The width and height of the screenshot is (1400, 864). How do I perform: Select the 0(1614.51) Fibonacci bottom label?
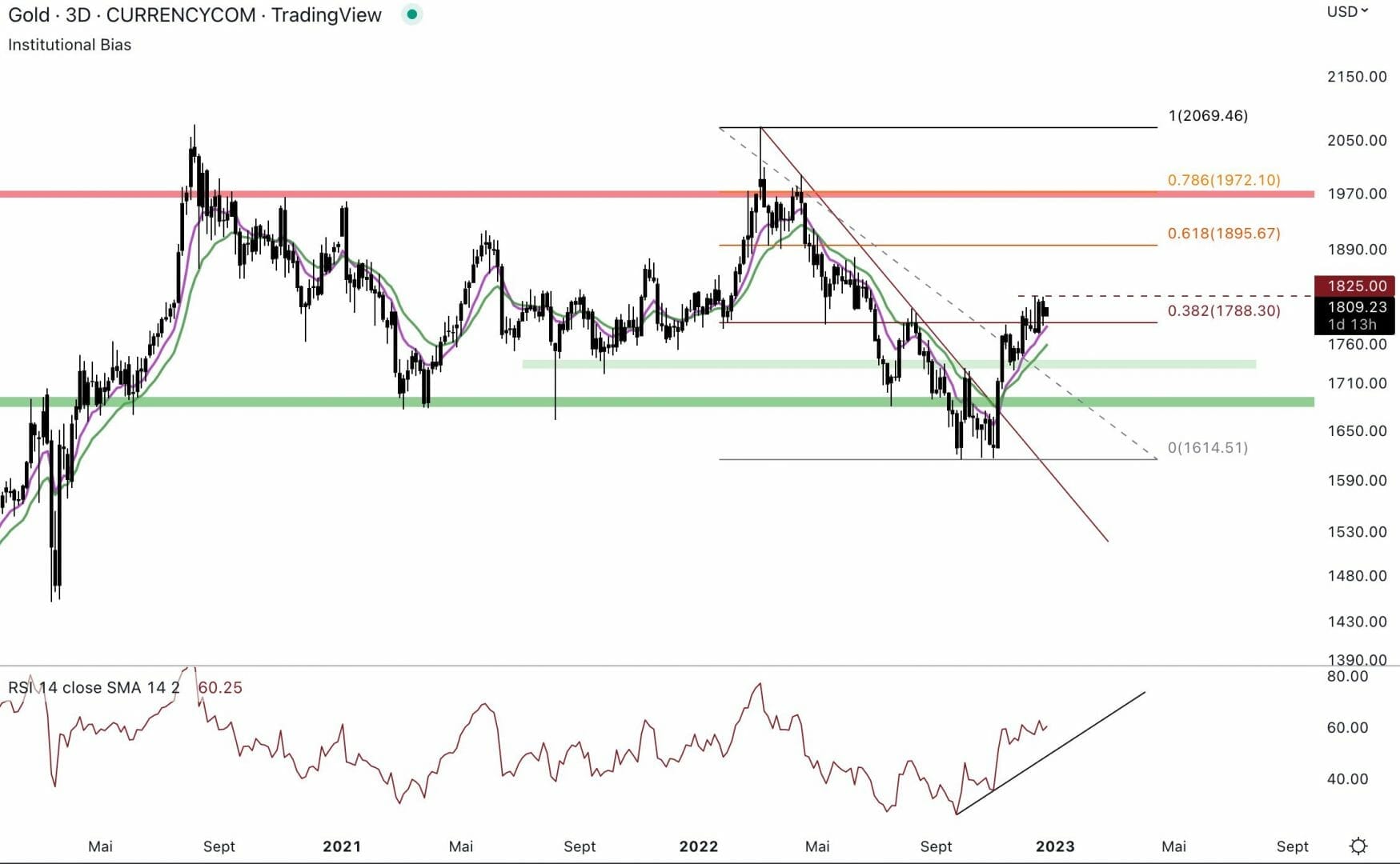click(1207, 448)
